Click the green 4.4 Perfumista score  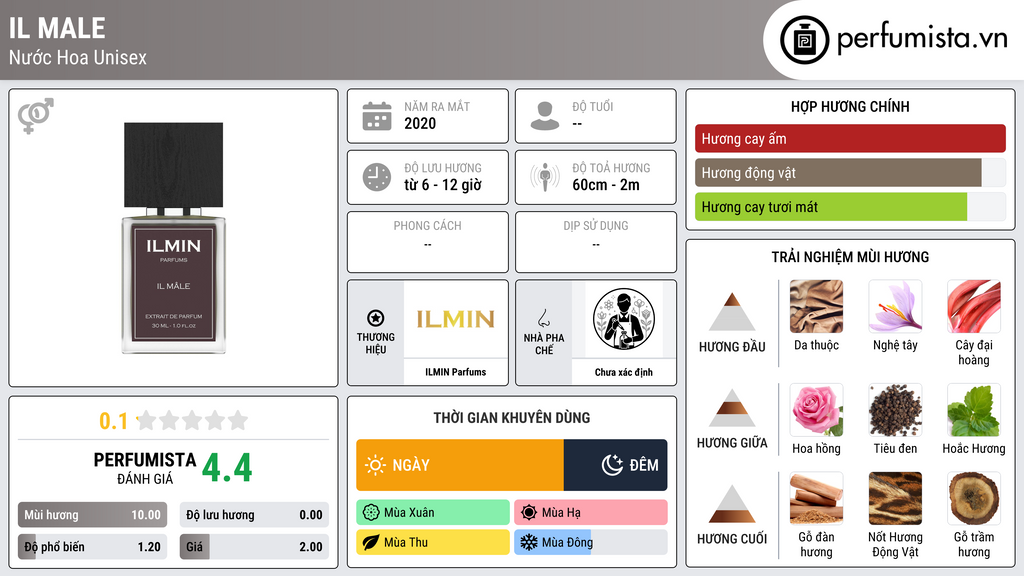[227, 468]
